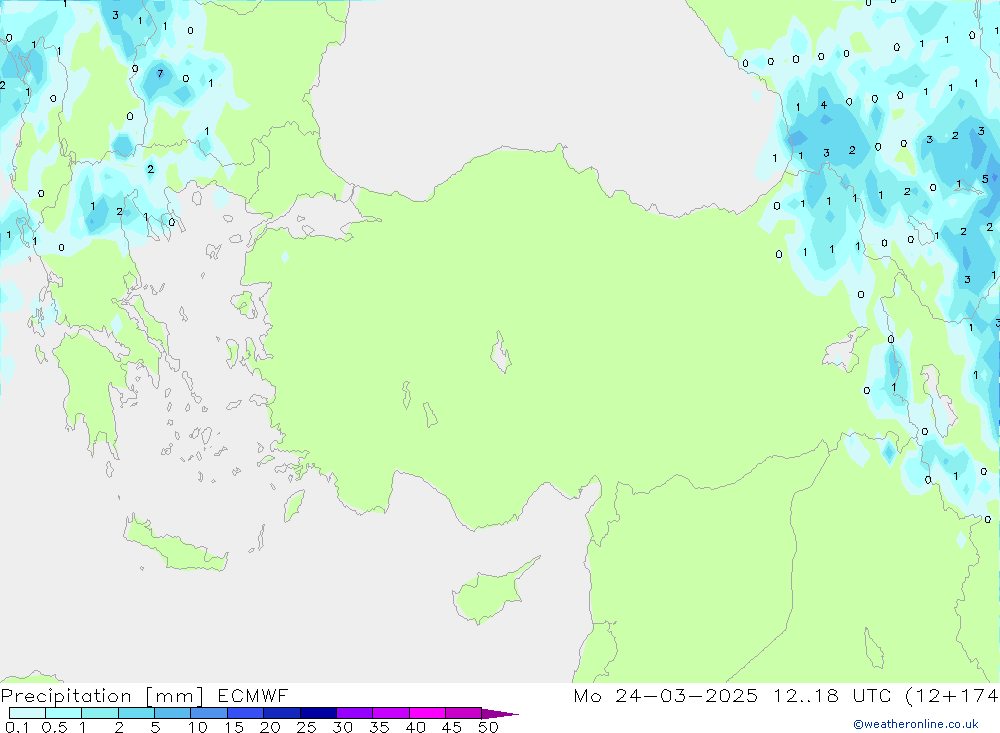The height and width of the screenshot is (733, 1000).
Task: Pick the legend swatch between 0.5 and 1
Action: pos(64,713)
